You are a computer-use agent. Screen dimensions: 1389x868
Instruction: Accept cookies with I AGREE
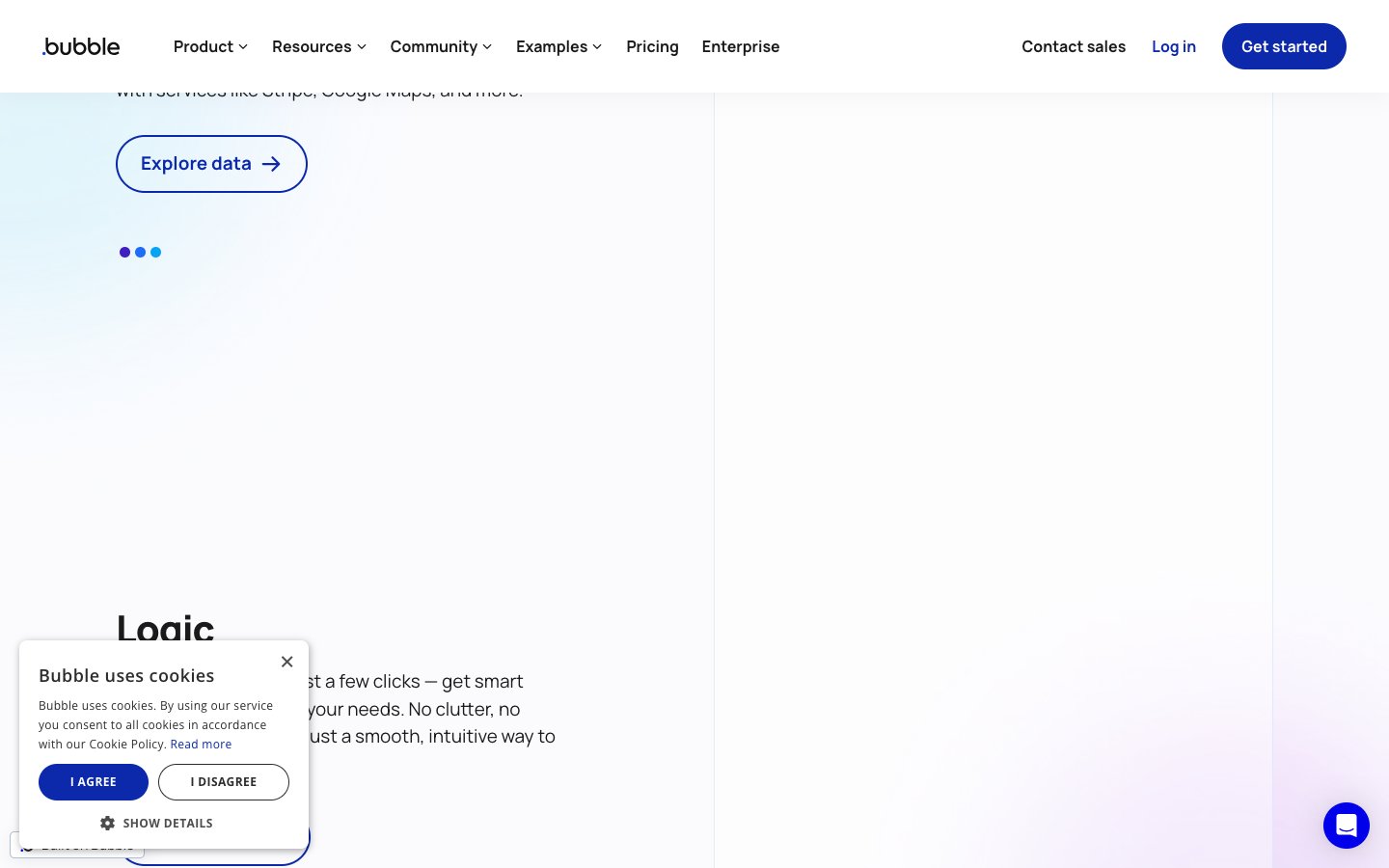click(94, 782)
